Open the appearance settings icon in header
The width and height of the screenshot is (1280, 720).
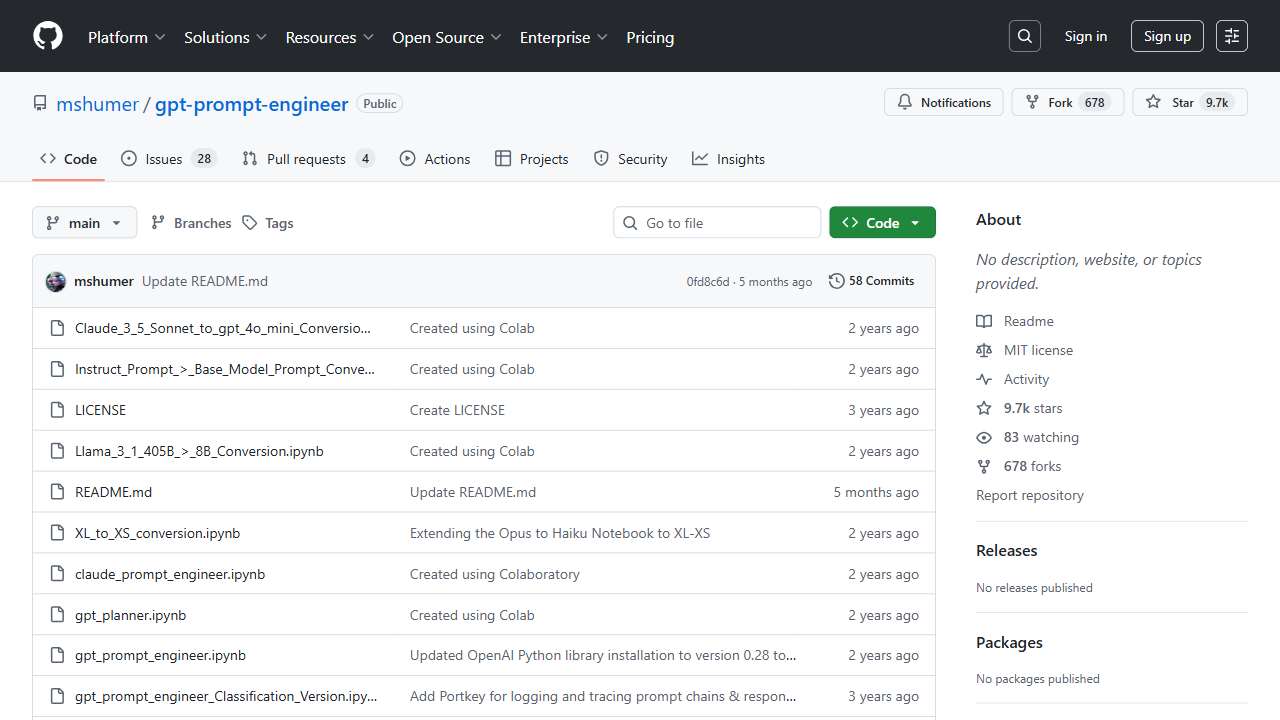[x=1232, y=36]
